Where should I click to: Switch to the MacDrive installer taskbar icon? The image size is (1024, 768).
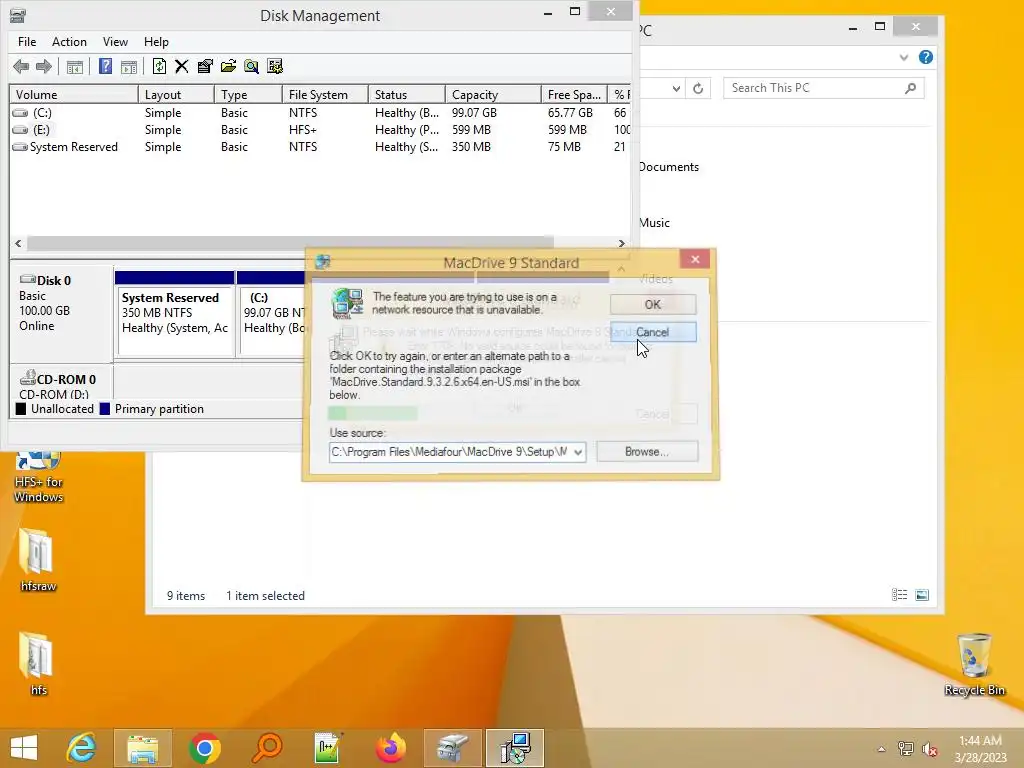click(515, 748)
